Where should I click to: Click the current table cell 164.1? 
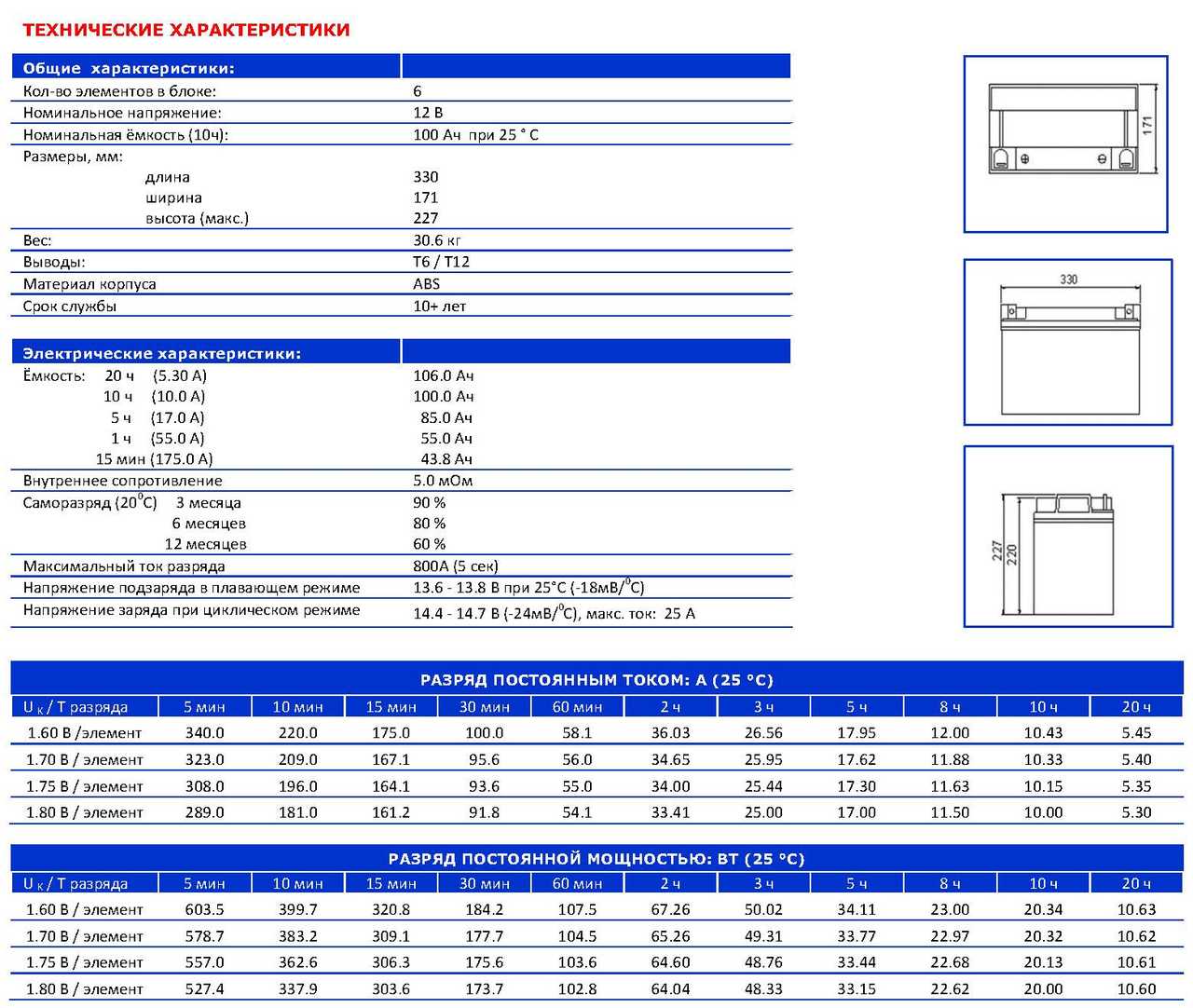(391, 786)
